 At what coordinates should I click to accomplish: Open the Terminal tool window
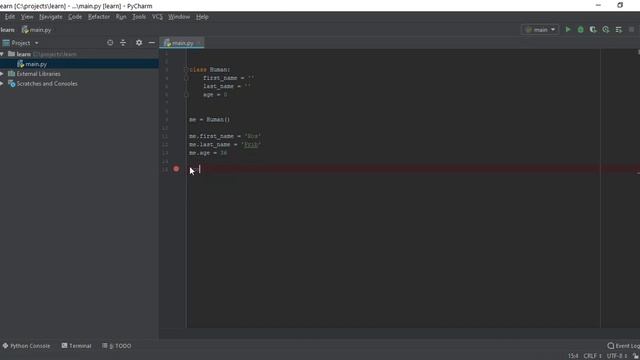76,346
